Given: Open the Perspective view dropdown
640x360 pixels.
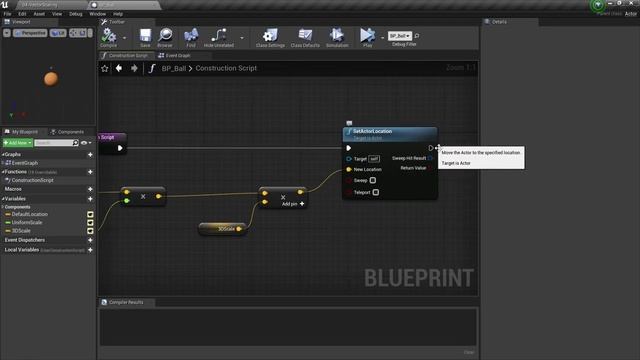Looking at the screenshot, I should coord(30,33).
